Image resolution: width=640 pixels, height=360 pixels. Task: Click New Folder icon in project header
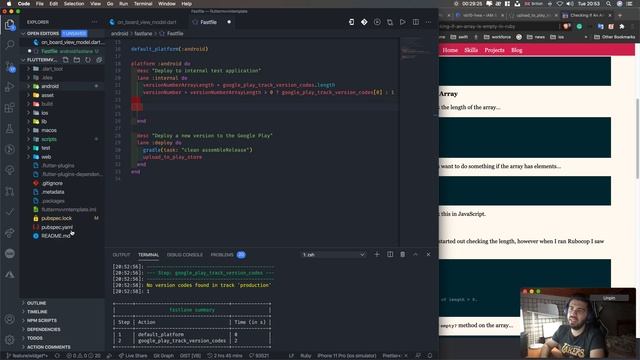tap(77, 60)
